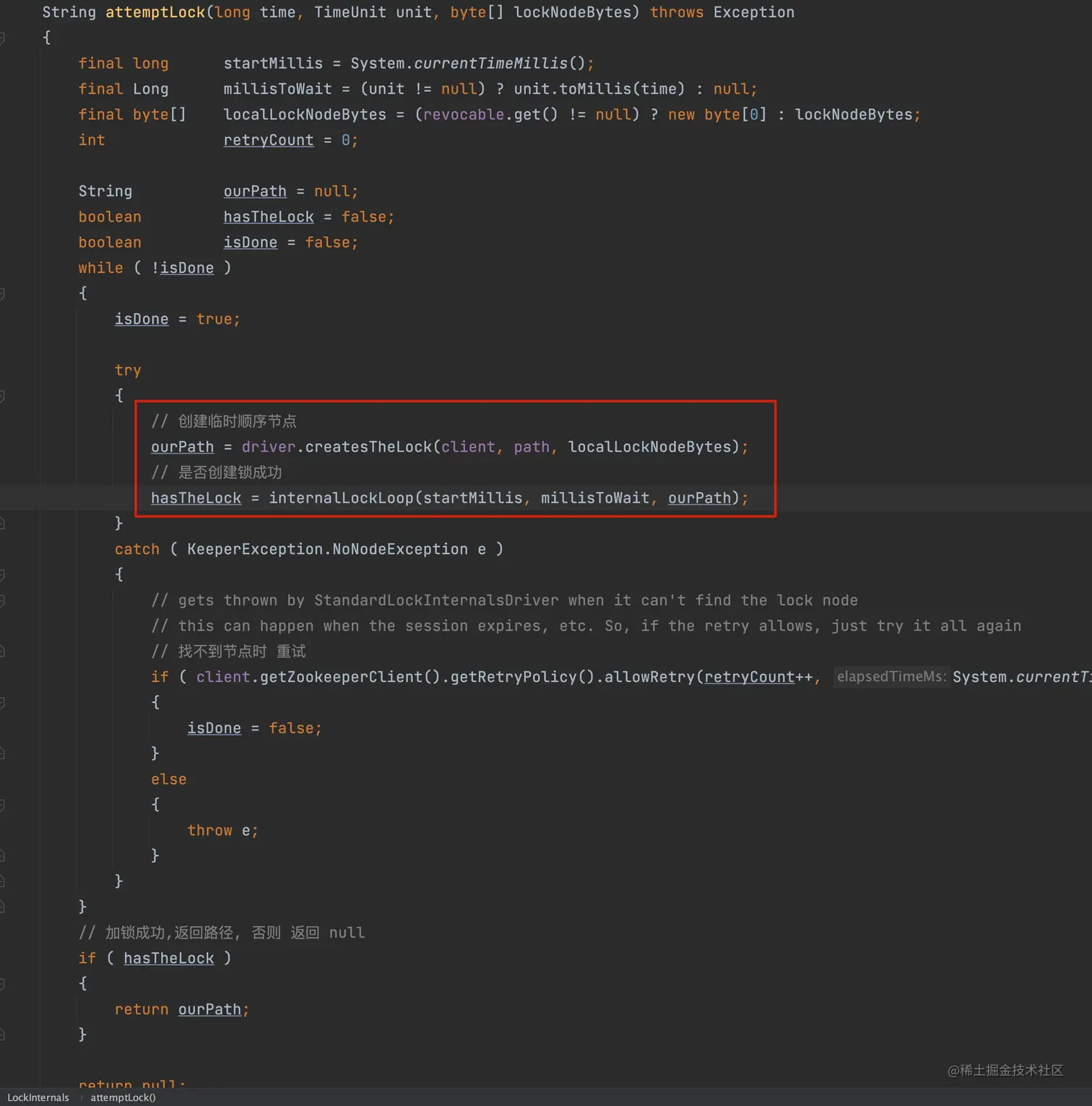The width and height of the screenshot is (1092, 1106).
Task: Click hasTheLock in 'if ( hasTheLock )'
Action: [169, 959]
